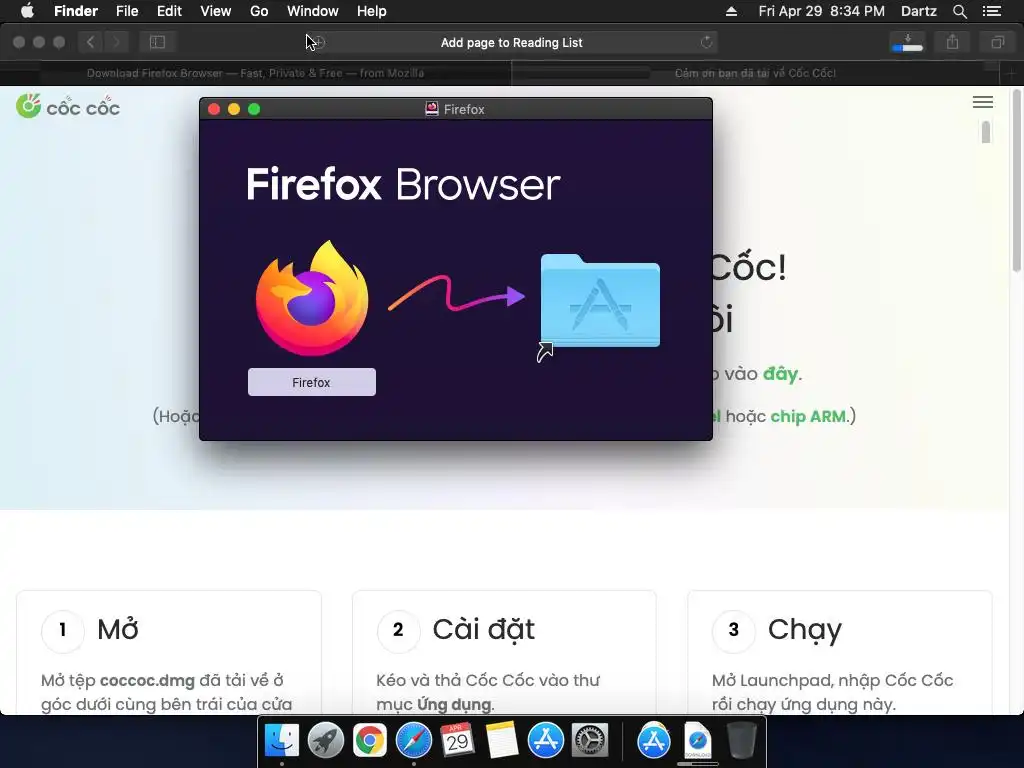
Task: Click the Applications folder alias in installer
Action: (x=600, y=300)
